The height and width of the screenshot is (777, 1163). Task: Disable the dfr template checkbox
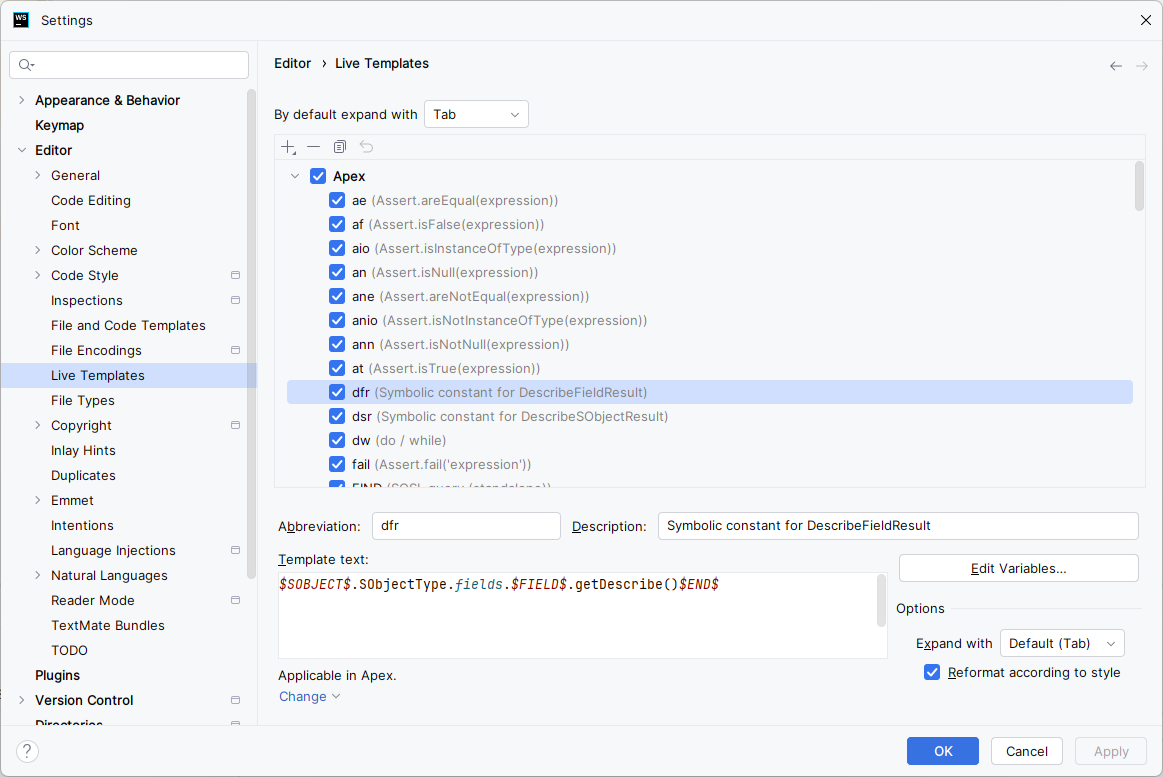click(x=337, y=392)
